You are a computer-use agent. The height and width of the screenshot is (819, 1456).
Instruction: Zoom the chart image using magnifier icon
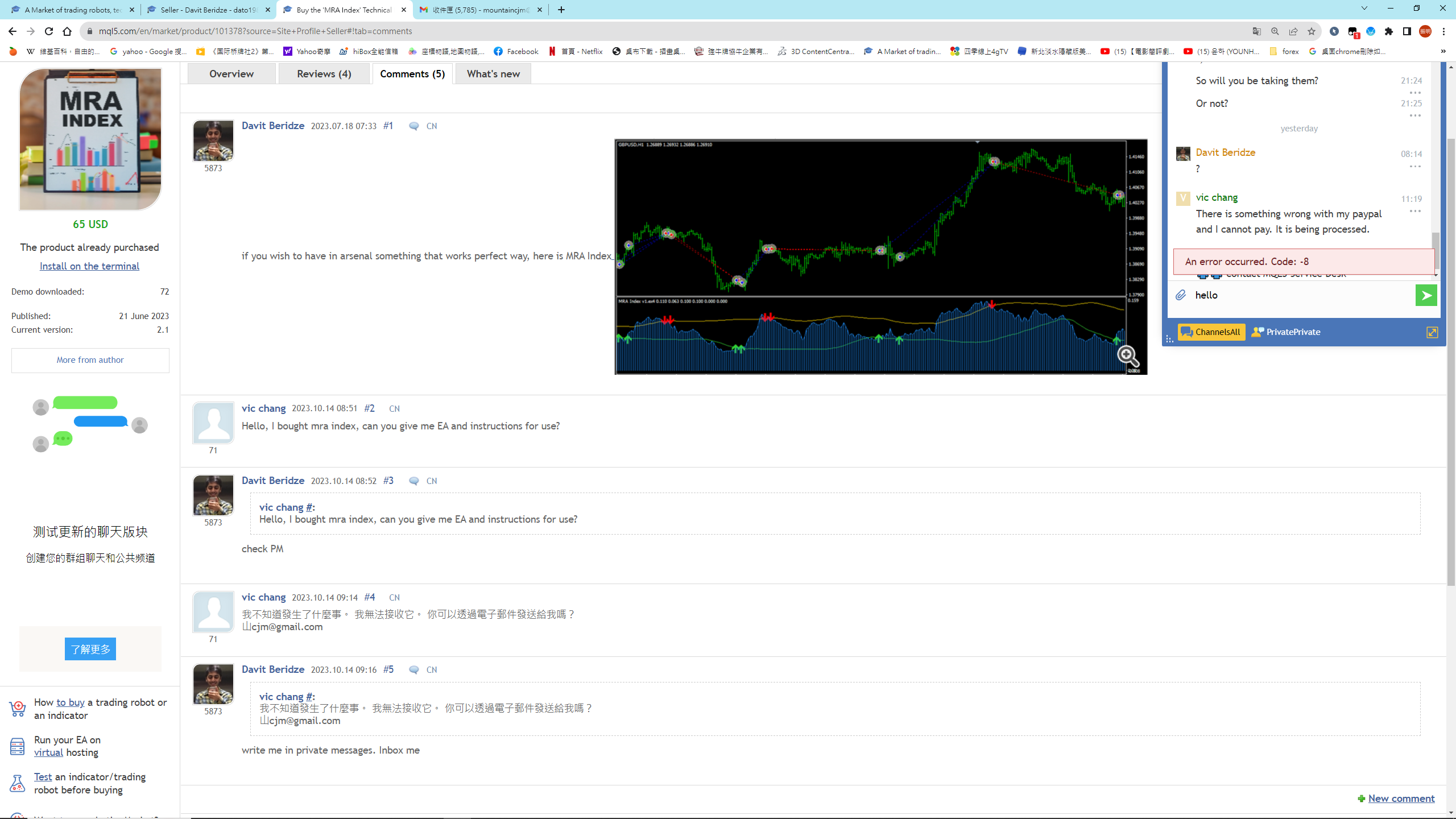coord(1127,356)
